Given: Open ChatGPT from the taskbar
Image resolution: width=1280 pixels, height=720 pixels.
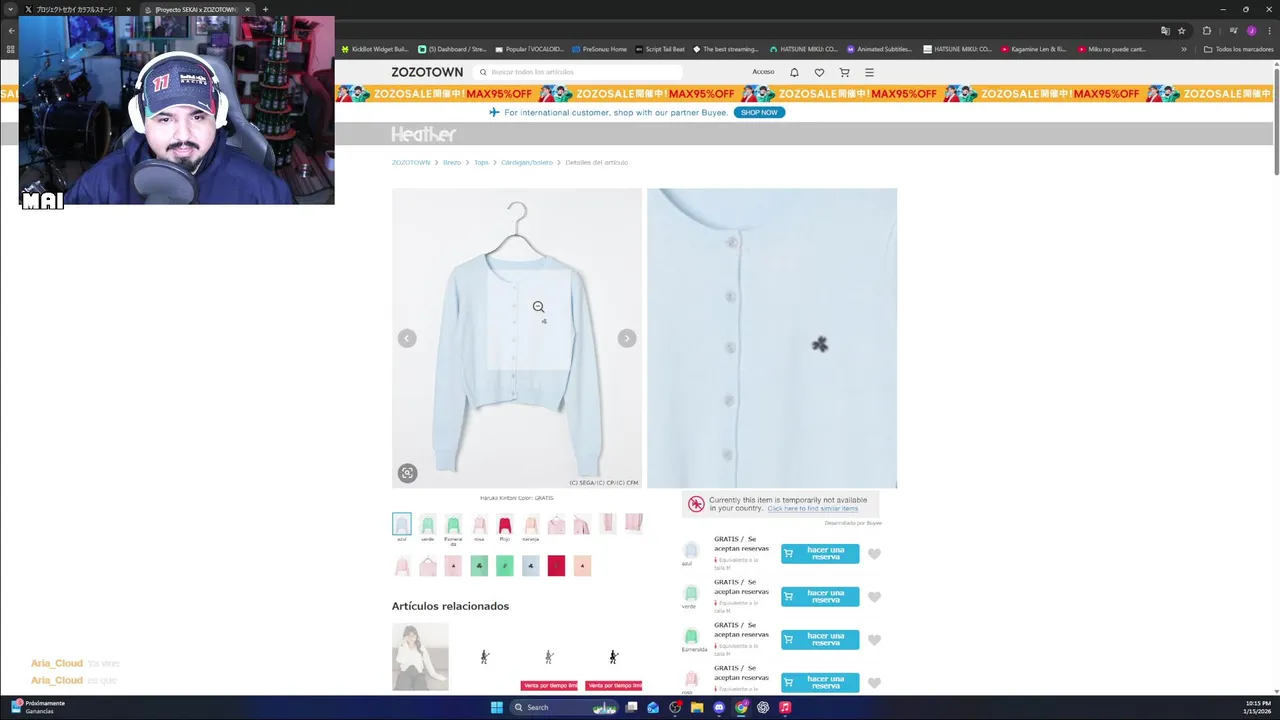Looking at the screenshot, I should pos(763,707).
